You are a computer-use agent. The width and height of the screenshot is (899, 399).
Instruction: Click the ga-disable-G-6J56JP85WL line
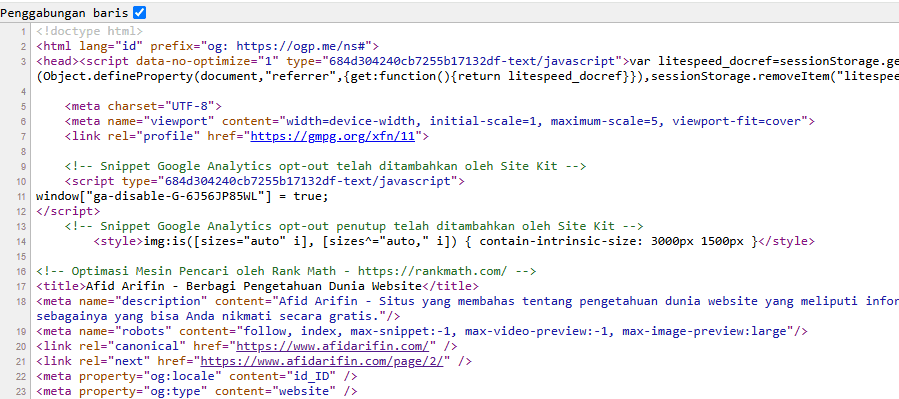coord(182,196)
